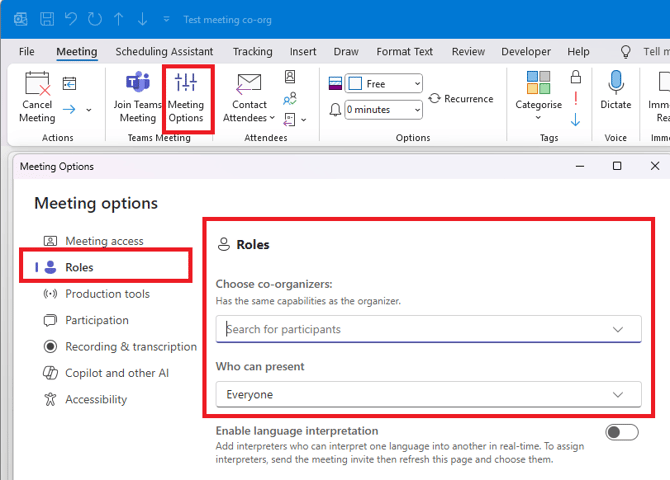Click the Recurrence button
Image resolution: width=670 pixels, height=480 pixels.
point(461,99)
